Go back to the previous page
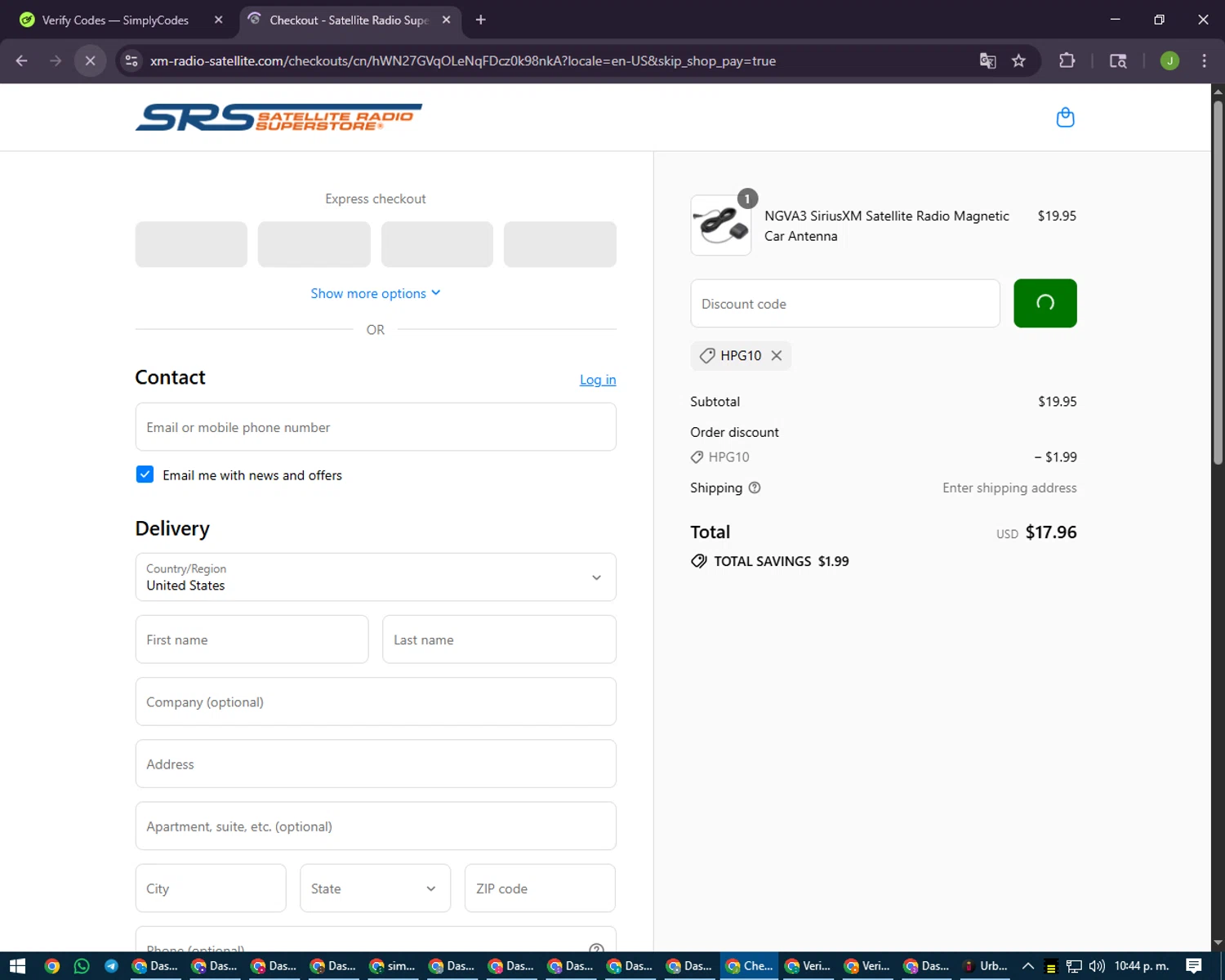The height and width of the screenshot is (980, 1225). click(22, 60)
